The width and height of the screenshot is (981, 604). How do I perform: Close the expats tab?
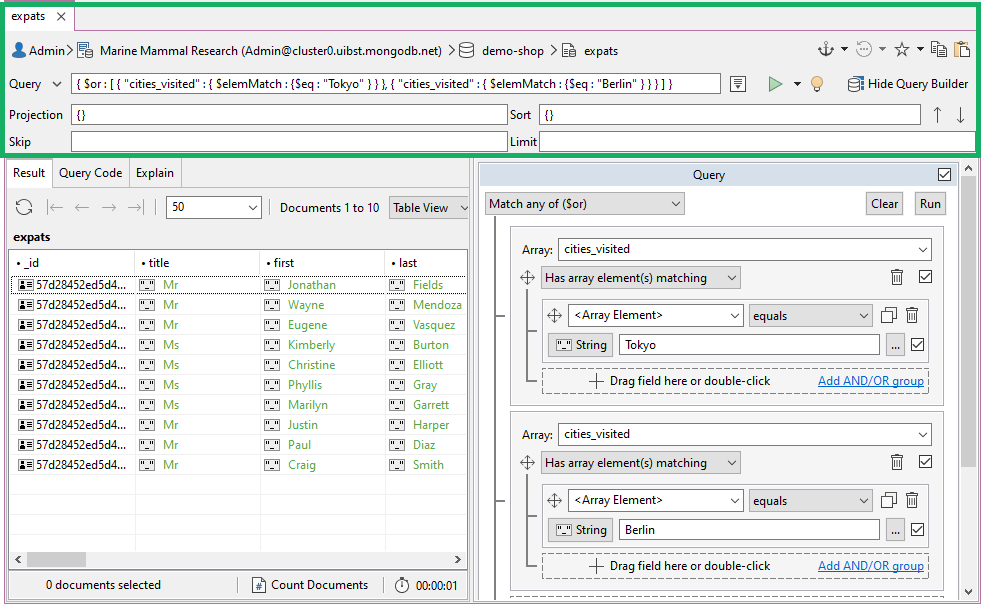[x=61, y=16]
